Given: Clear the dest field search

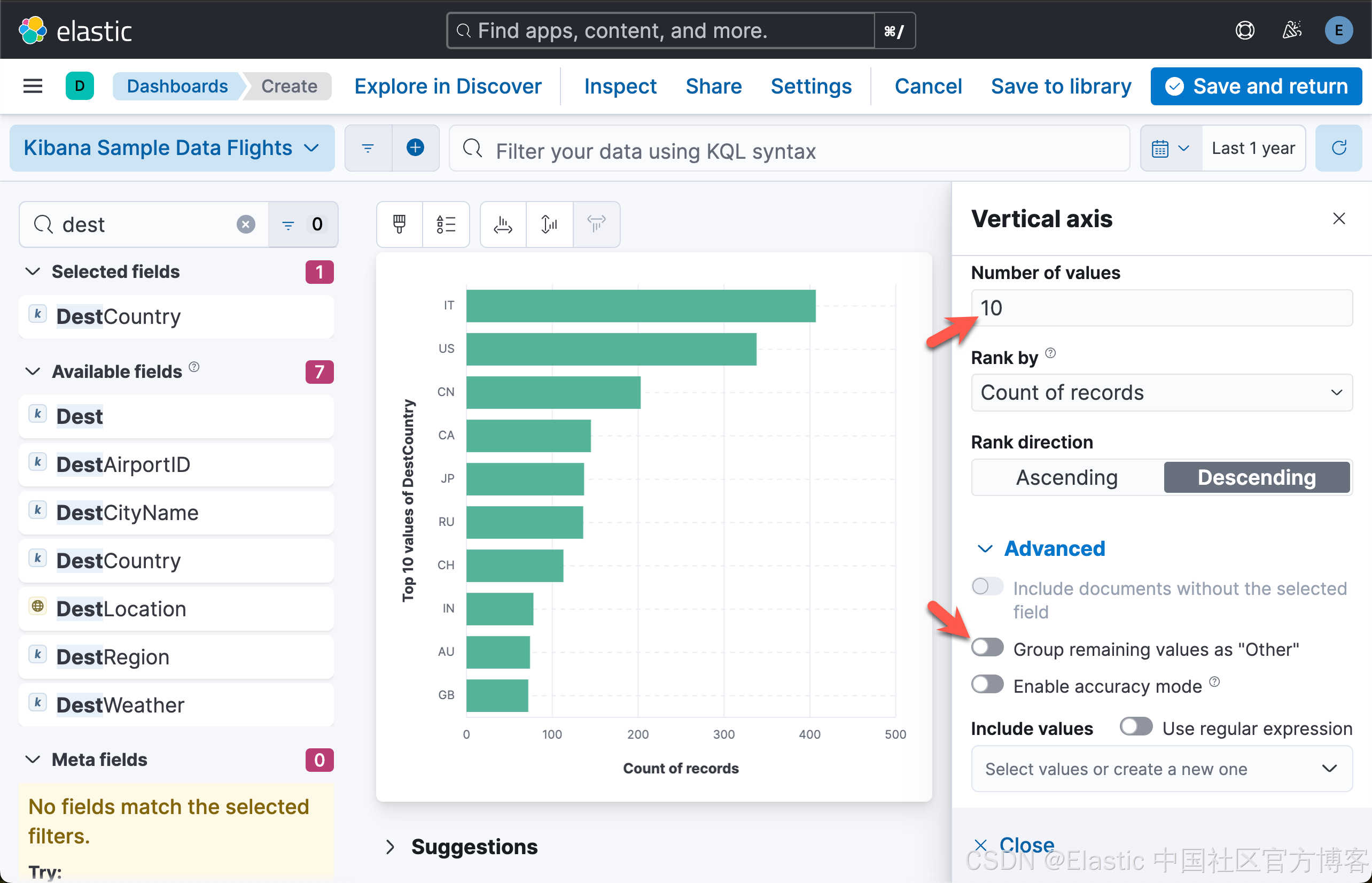Looking at the screenshot, I should 246,224.
